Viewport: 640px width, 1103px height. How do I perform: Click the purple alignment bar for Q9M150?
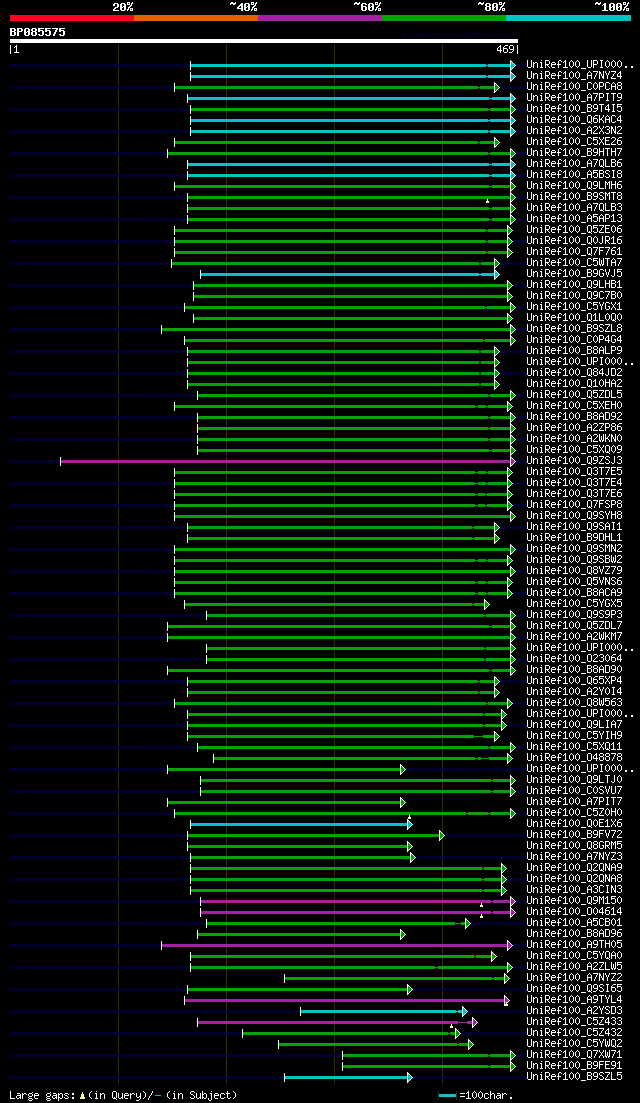click(x=358, y=901)
